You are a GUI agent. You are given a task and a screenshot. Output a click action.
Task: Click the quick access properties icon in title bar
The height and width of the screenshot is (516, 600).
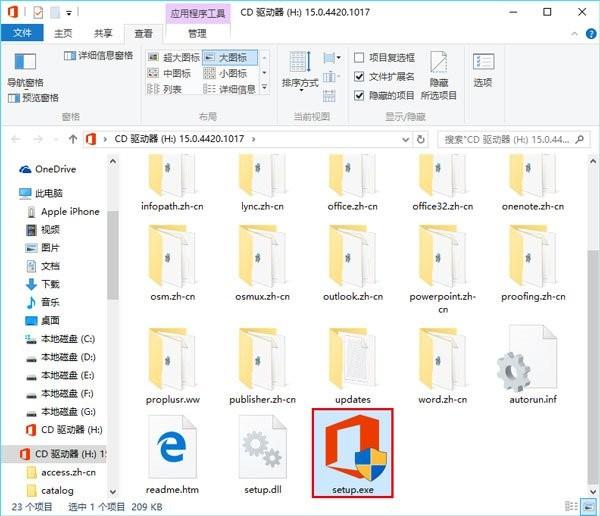click(x=38, y=12)
